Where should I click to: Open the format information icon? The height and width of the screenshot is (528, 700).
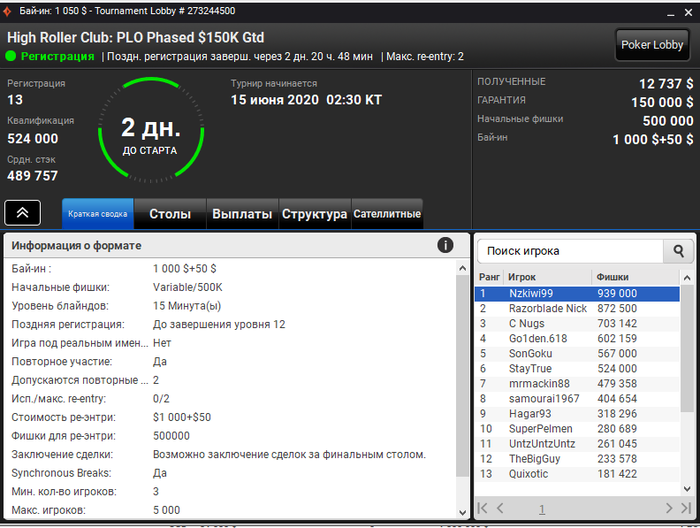(x=445, y=245)
